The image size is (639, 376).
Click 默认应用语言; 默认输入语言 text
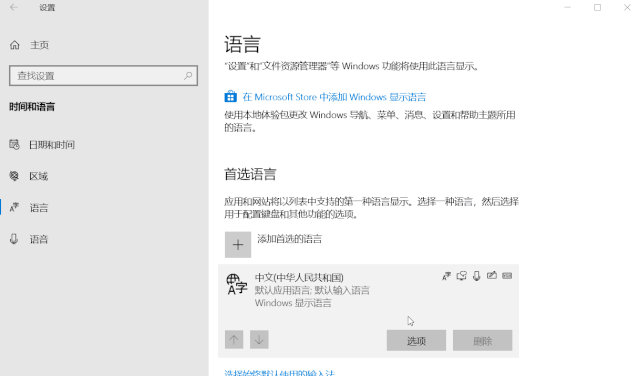(312, 290)
